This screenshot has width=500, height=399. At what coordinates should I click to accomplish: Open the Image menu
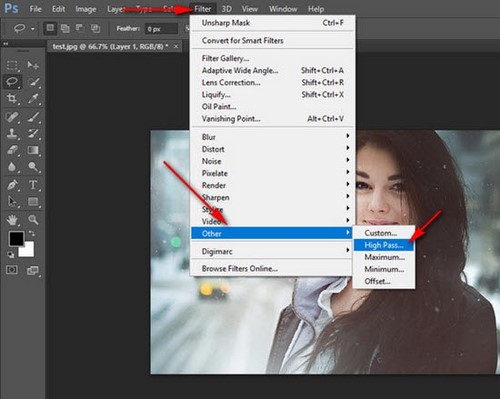tap(86, 9)
